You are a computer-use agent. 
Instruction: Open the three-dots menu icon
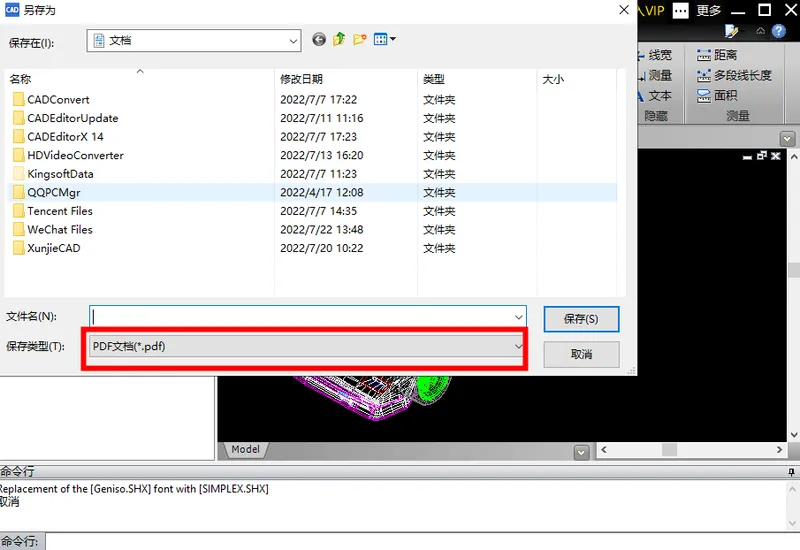681,11
